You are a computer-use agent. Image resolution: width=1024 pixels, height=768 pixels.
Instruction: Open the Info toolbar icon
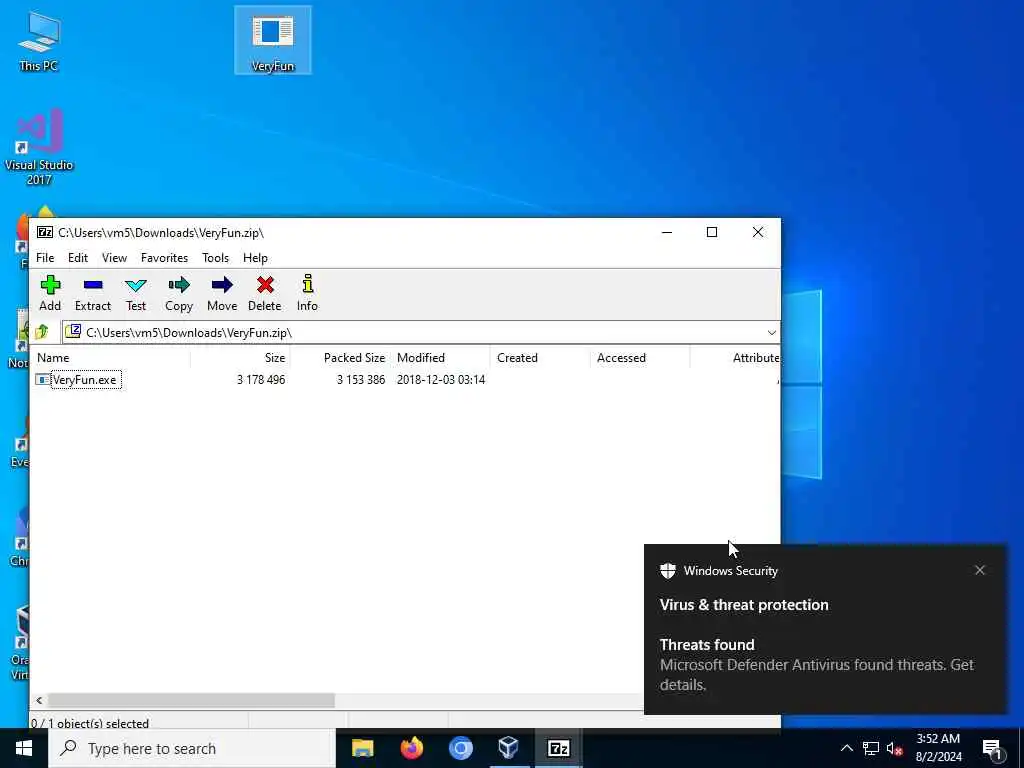307,293
